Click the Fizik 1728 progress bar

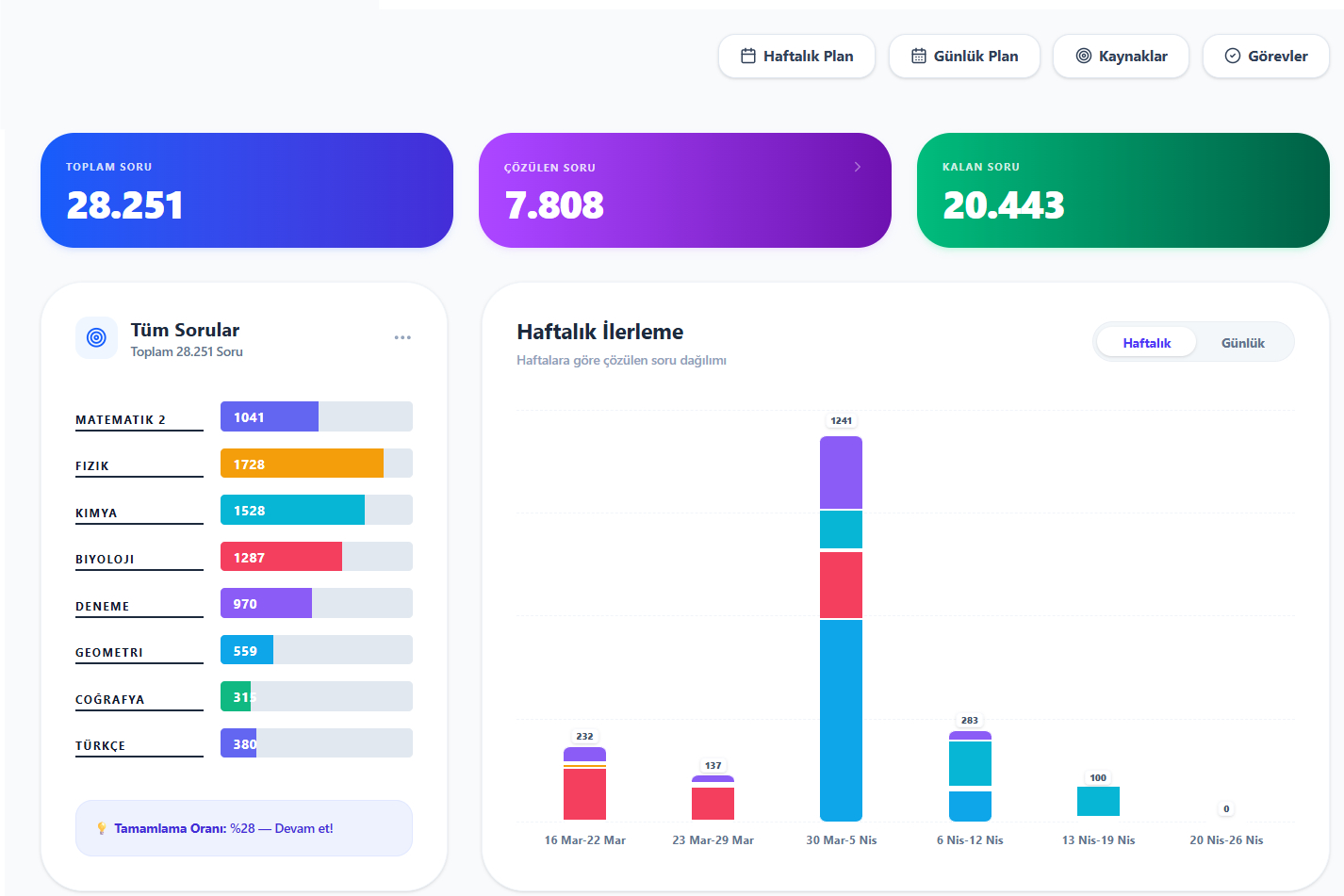tap(316, 464)
